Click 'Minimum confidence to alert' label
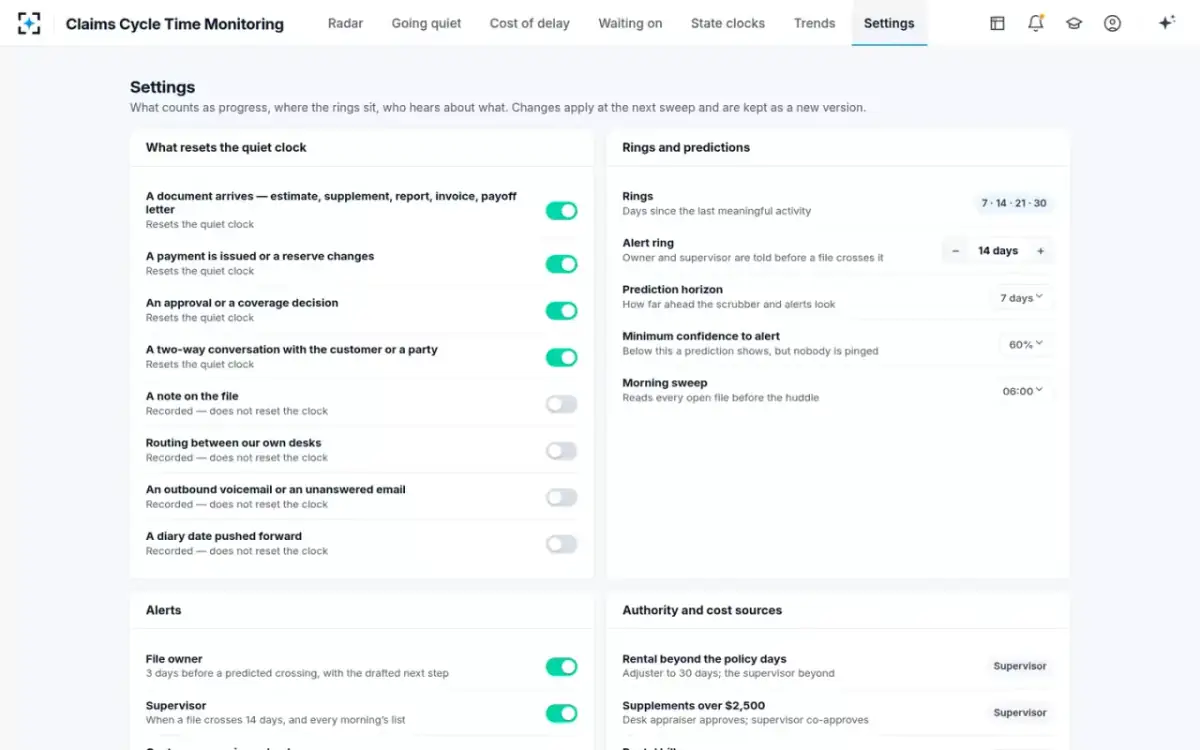 point(701,336)
